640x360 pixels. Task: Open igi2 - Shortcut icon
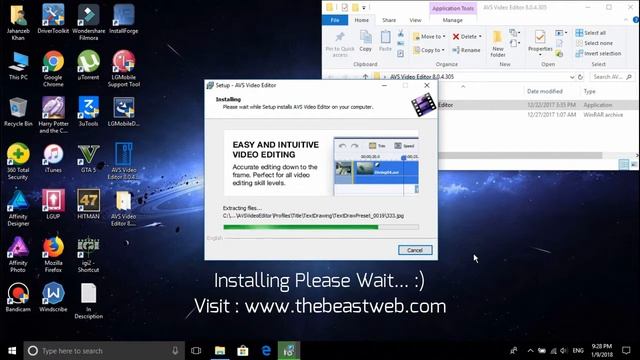click(89, 255)
